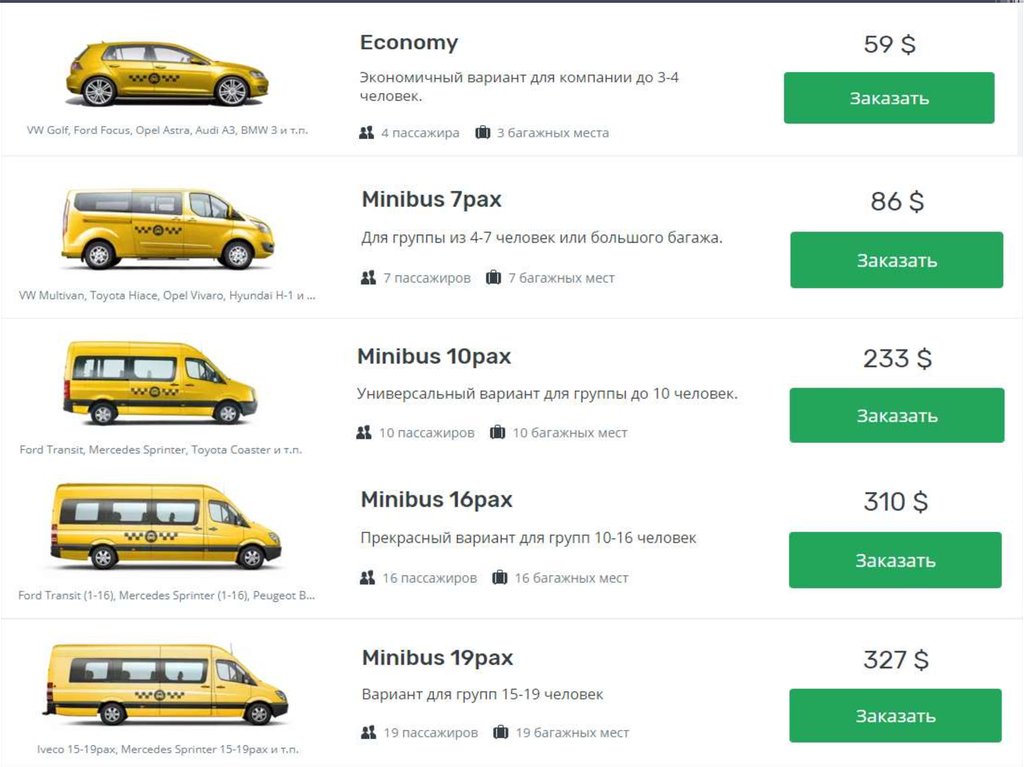
Task: Click the Economy passengers icon
Action: coord(366,132)
